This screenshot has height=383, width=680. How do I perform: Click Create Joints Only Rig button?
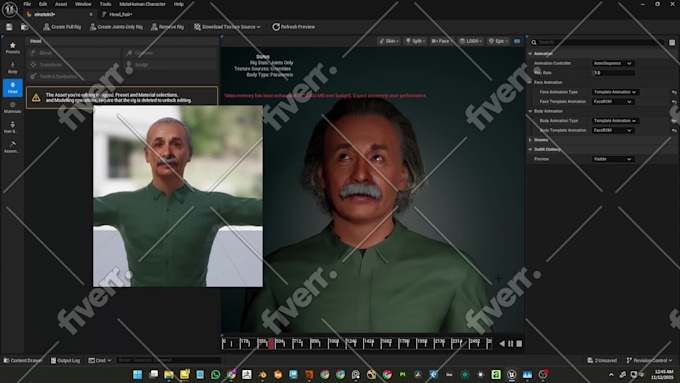pos(116,27)
